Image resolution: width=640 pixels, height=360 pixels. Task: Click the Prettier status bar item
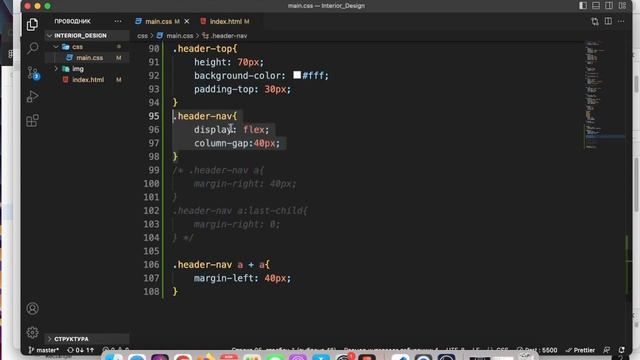click(580, 350)
